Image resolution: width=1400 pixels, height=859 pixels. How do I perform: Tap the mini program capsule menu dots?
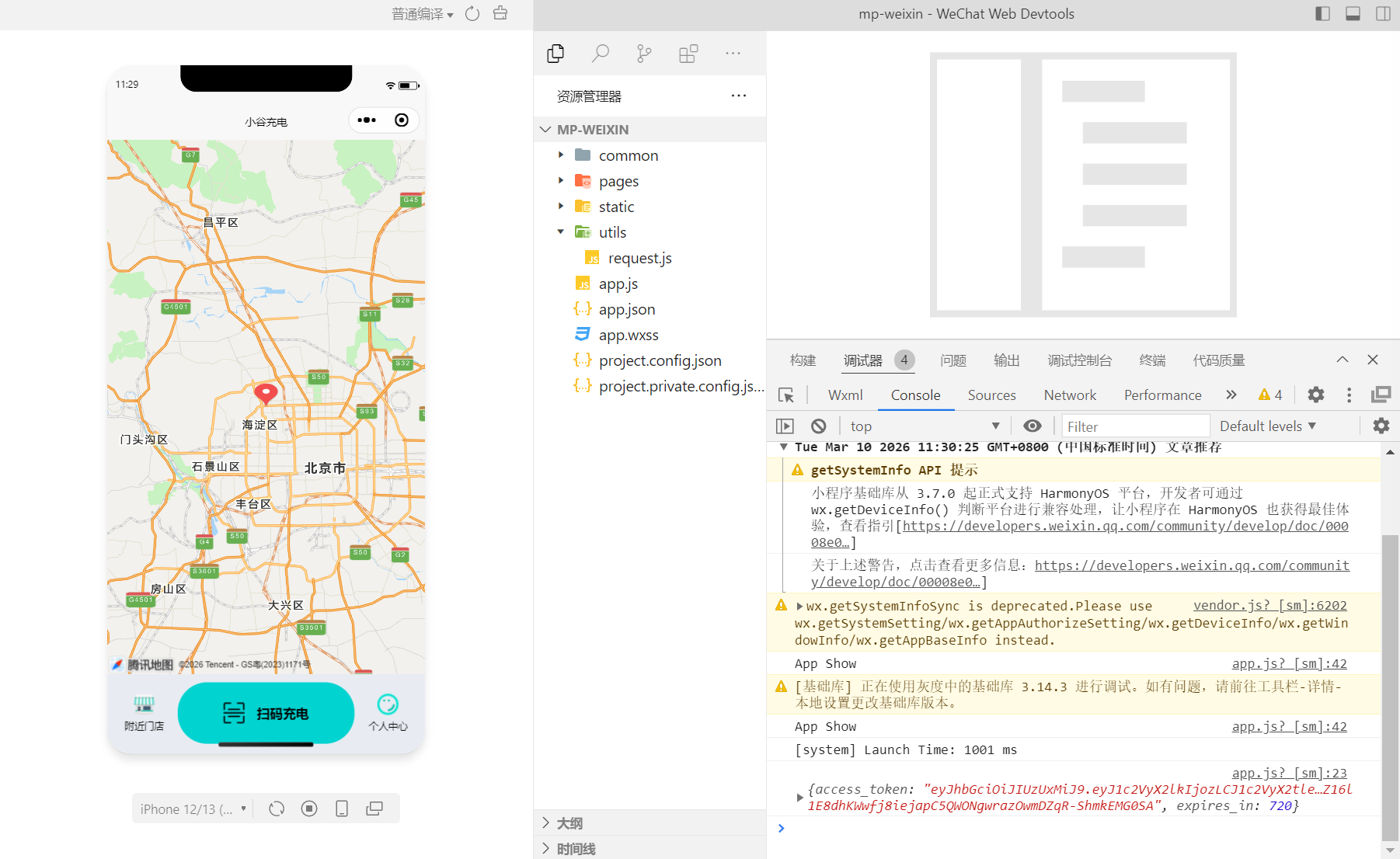tap(367, 120)
